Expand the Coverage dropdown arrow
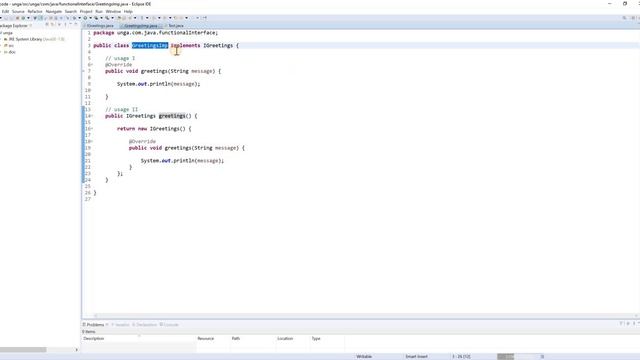 coord(101,18)
